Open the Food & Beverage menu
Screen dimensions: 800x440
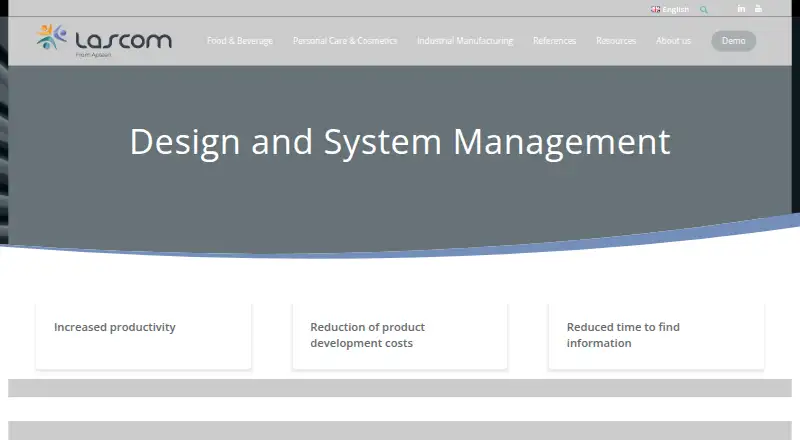tap(240, 41)
